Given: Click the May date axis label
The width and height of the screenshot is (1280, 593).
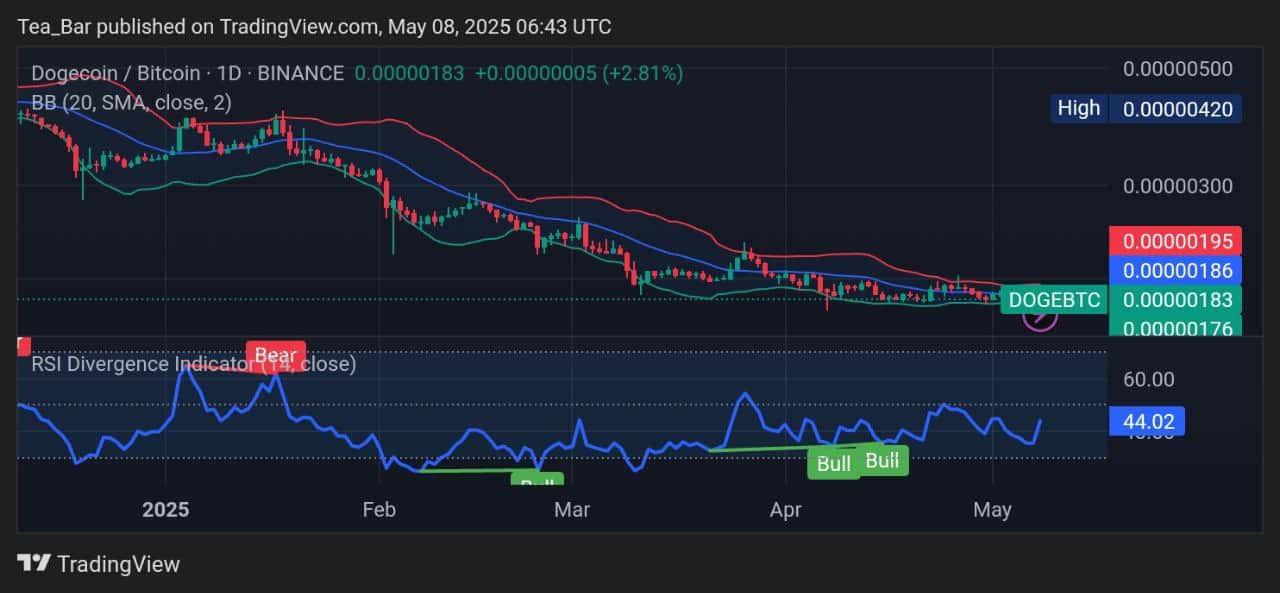Looking at the screenshot, I should [x=992, y=509].
